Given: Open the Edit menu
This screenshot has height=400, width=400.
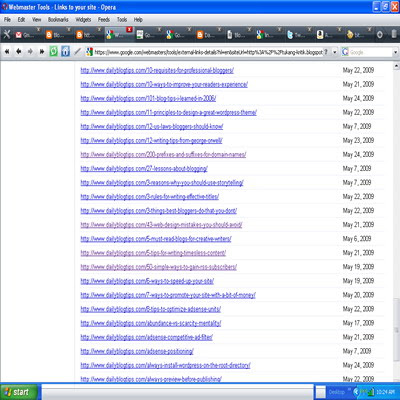Looking at the screenshot, I should tap(21, 20).
